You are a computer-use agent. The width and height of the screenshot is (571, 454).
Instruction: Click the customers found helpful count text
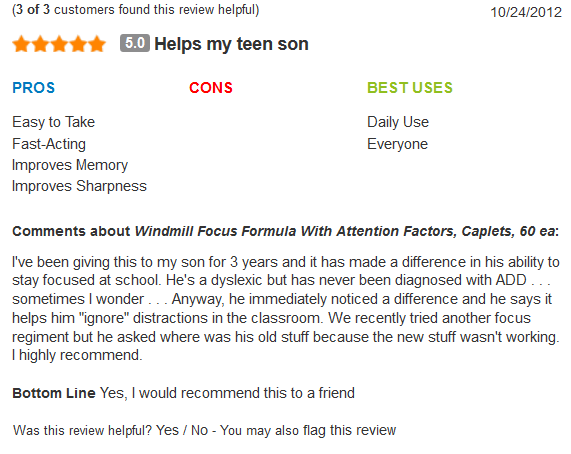click(135, 9)
